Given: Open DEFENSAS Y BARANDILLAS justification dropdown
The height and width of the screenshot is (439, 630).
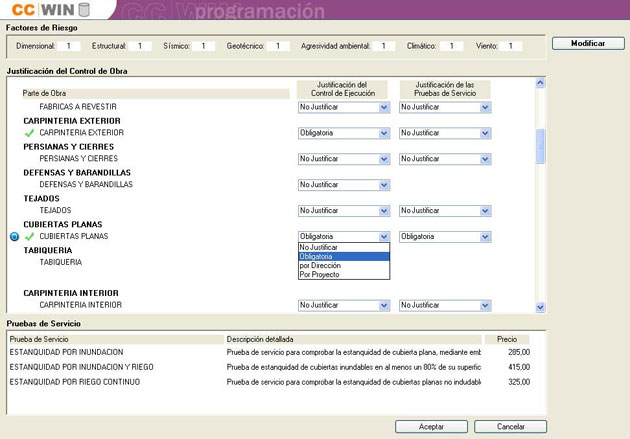Looking at the screenshot, I should tap(384, 185).
